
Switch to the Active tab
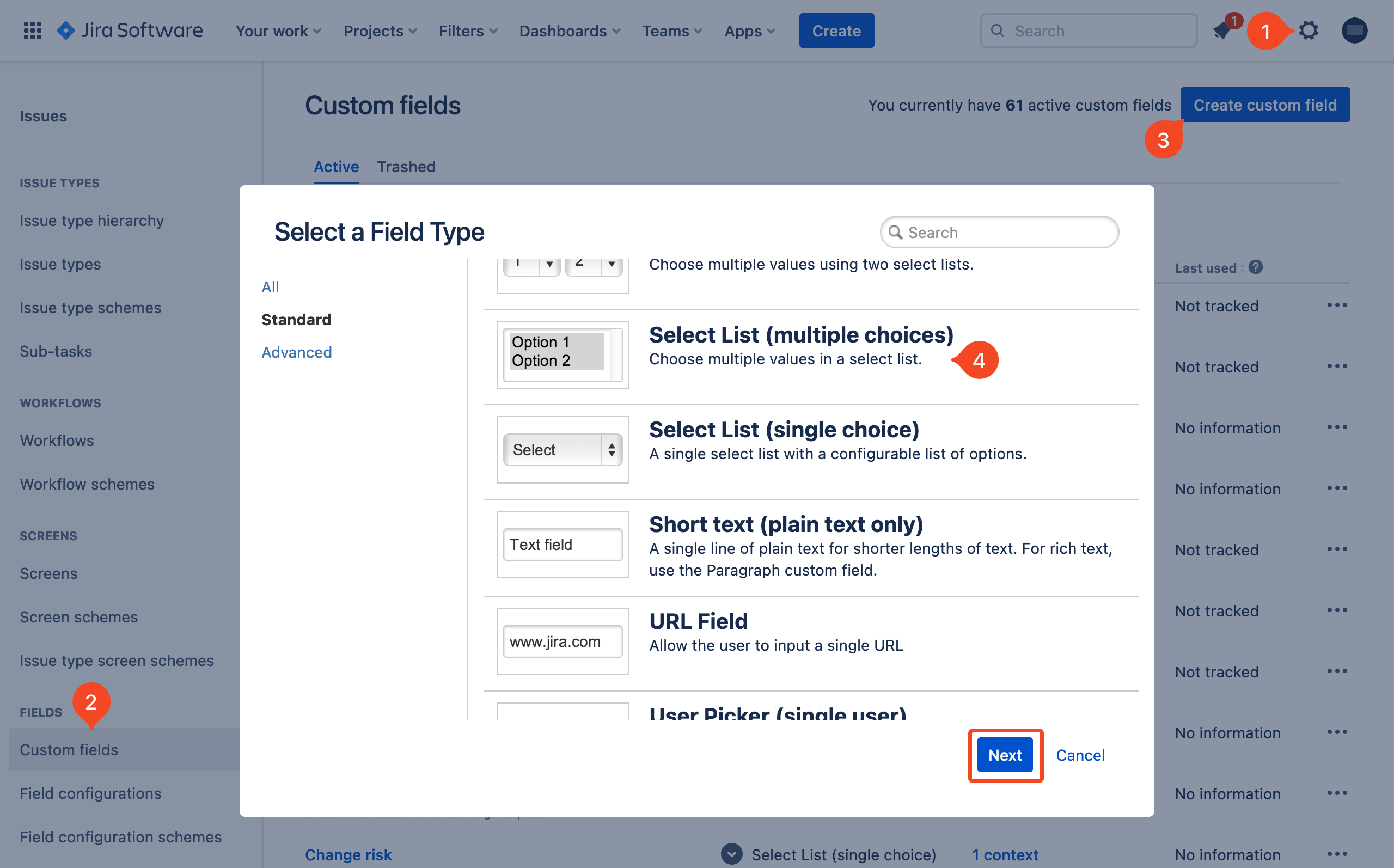(x=337, y=167)
